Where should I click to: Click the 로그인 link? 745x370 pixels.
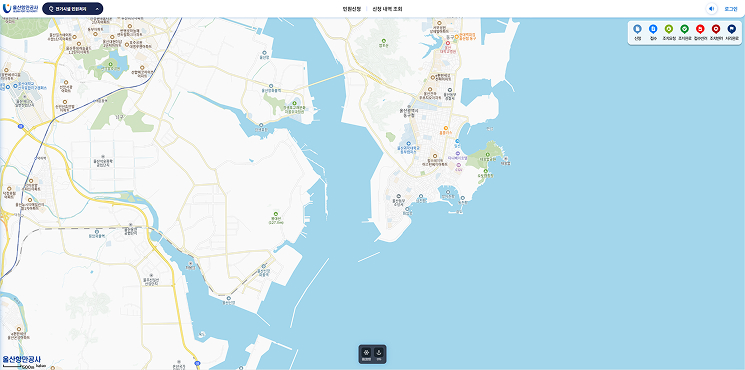point(730,9)
